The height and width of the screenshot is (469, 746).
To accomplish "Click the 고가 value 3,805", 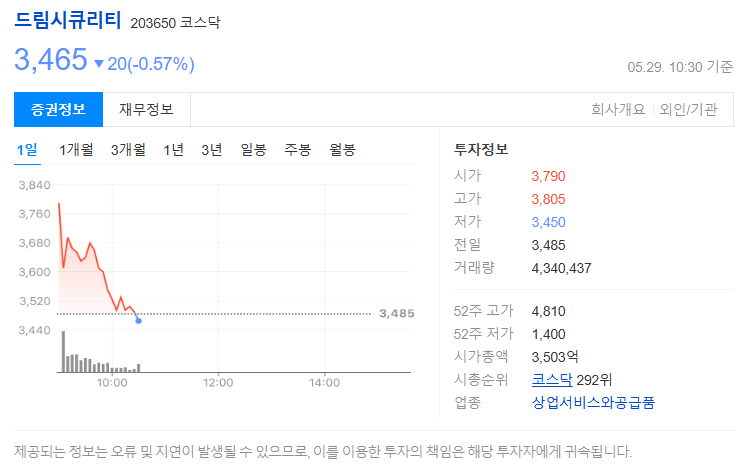I will [x=548, y=199].
